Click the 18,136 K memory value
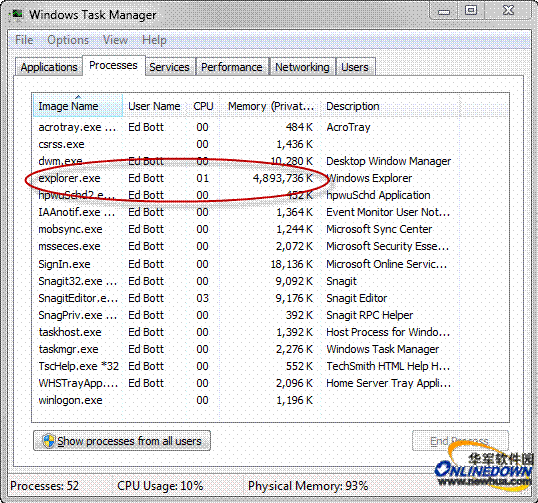Viewport: 538px width, 503px height. click(x=292, y=264)
